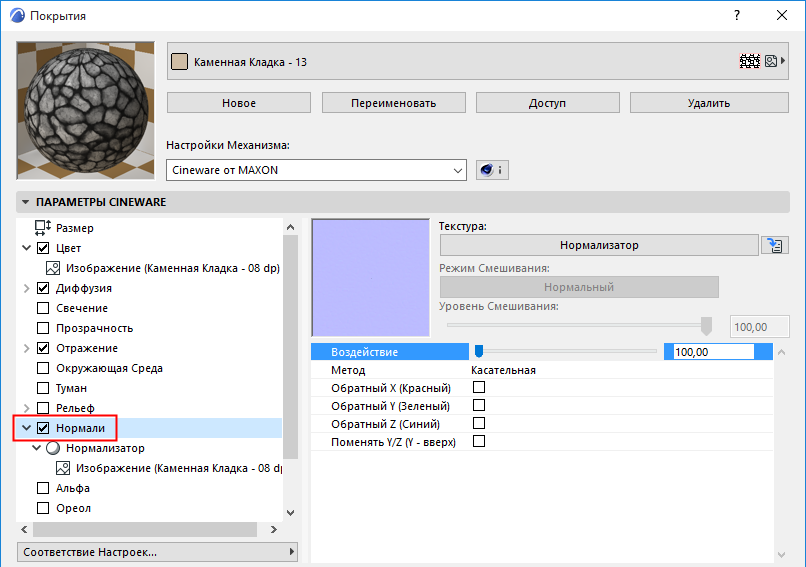
Task: Select image icon under Цвет channel
Action: (x=52, y=268)
